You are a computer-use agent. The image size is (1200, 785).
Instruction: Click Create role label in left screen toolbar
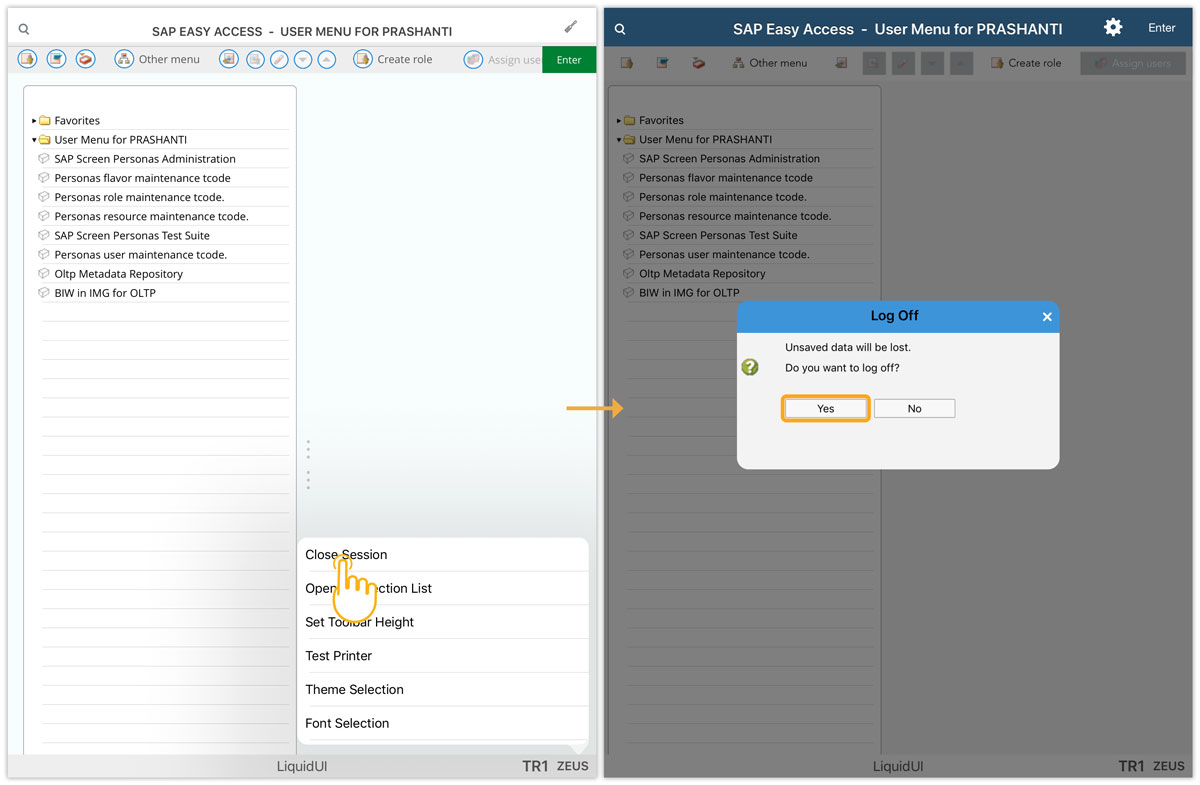point(405,59)
